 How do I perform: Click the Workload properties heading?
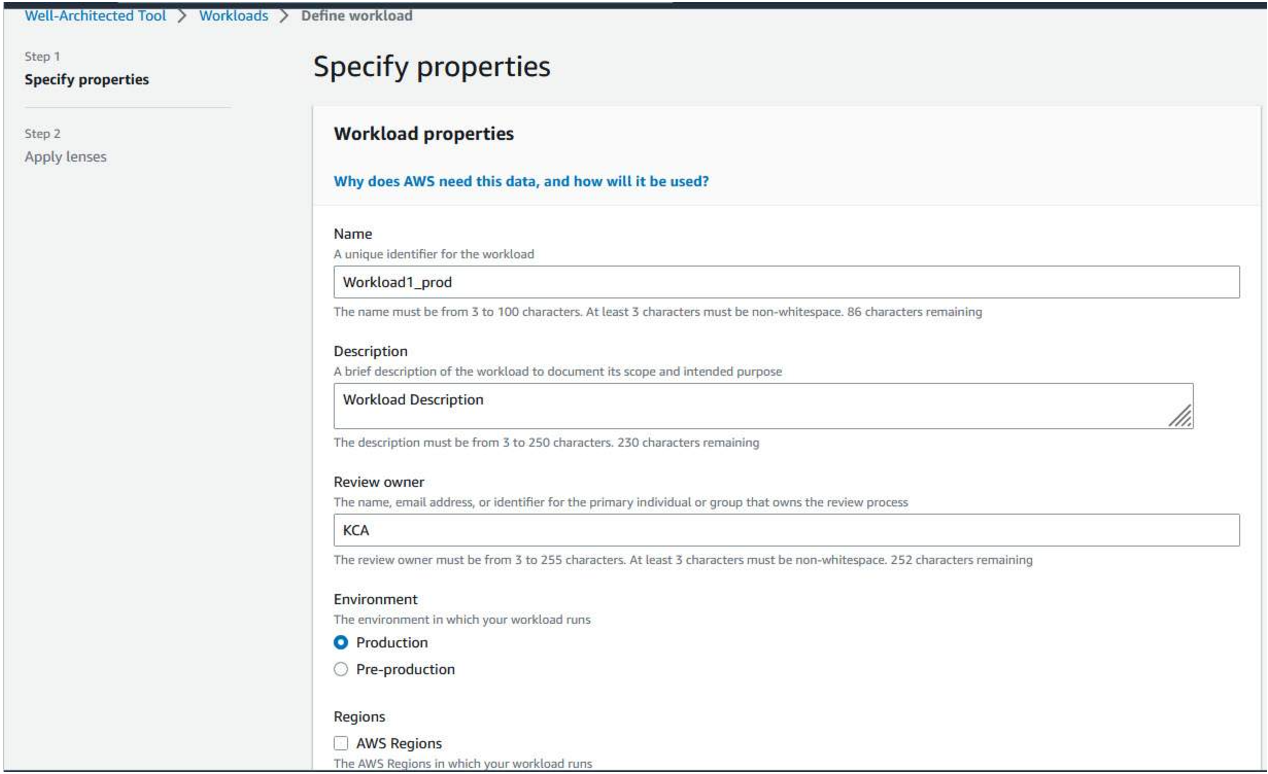pyautogui.click(x=423, y=134)
